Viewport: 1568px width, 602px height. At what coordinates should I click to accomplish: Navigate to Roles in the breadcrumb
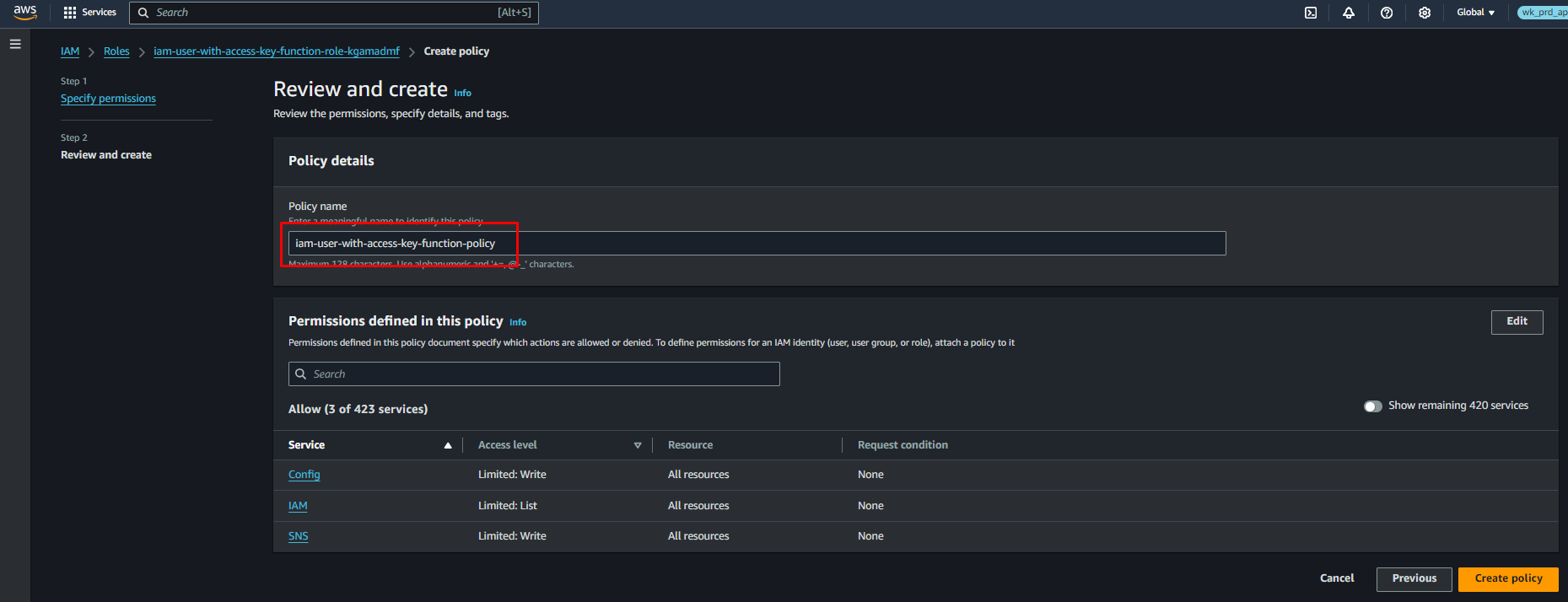(116, 51)
